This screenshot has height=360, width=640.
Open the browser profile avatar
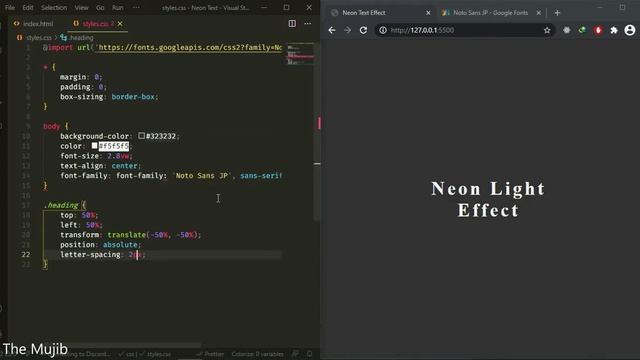point(630,30)
